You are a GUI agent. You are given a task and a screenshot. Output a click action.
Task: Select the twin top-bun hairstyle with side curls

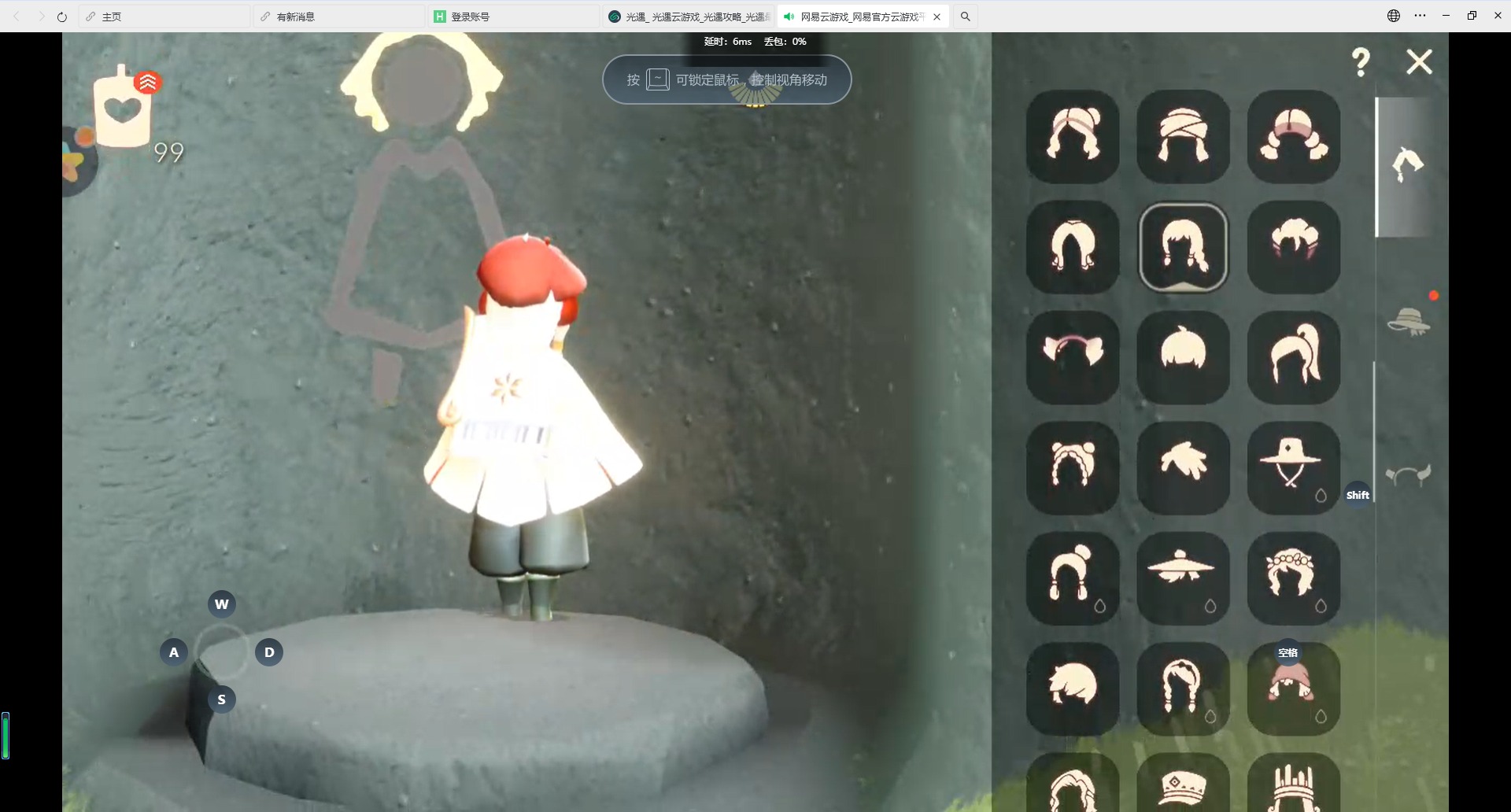click(x=1073, y=137)
